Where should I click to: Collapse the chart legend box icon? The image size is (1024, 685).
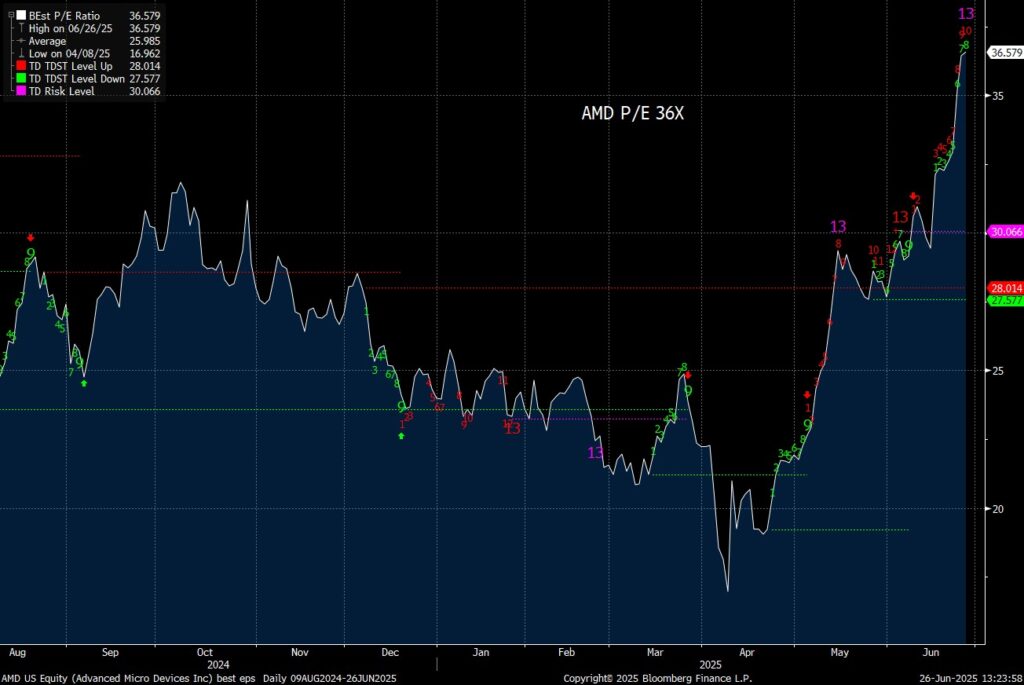point(10,15)
